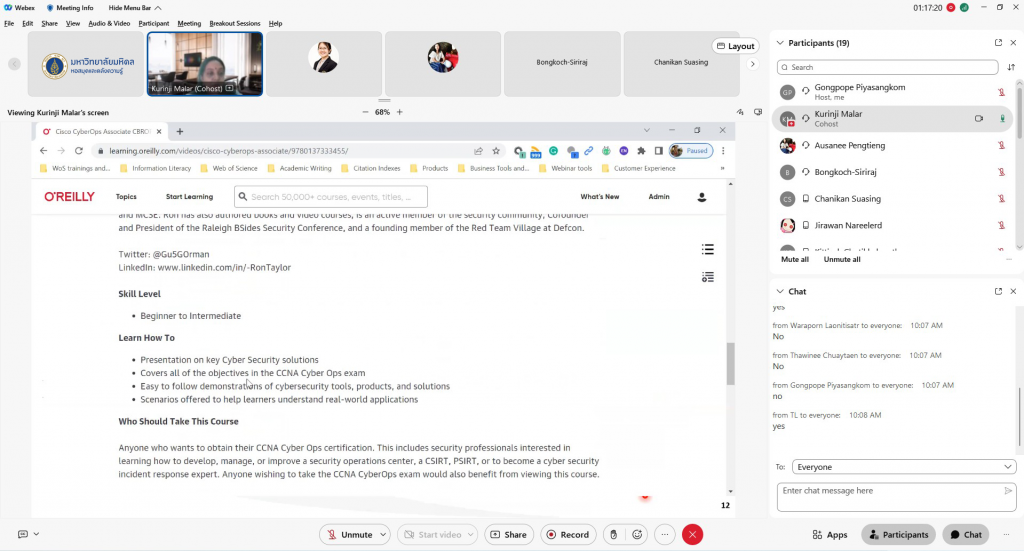
Task: Open the chat recipient Everyone dropdown
Action: pos(904,467)
